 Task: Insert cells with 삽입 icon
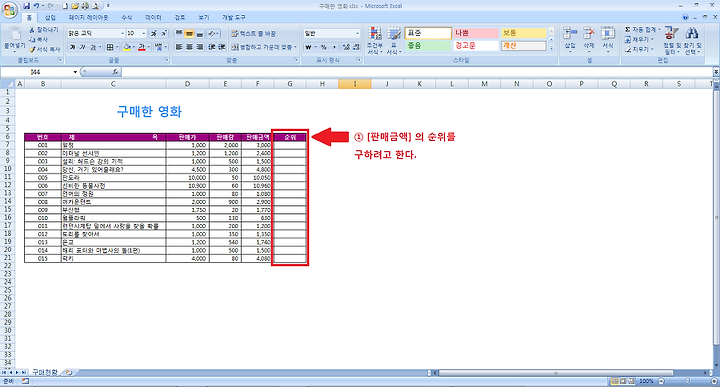pyautogui.click(x=570, y=39)
